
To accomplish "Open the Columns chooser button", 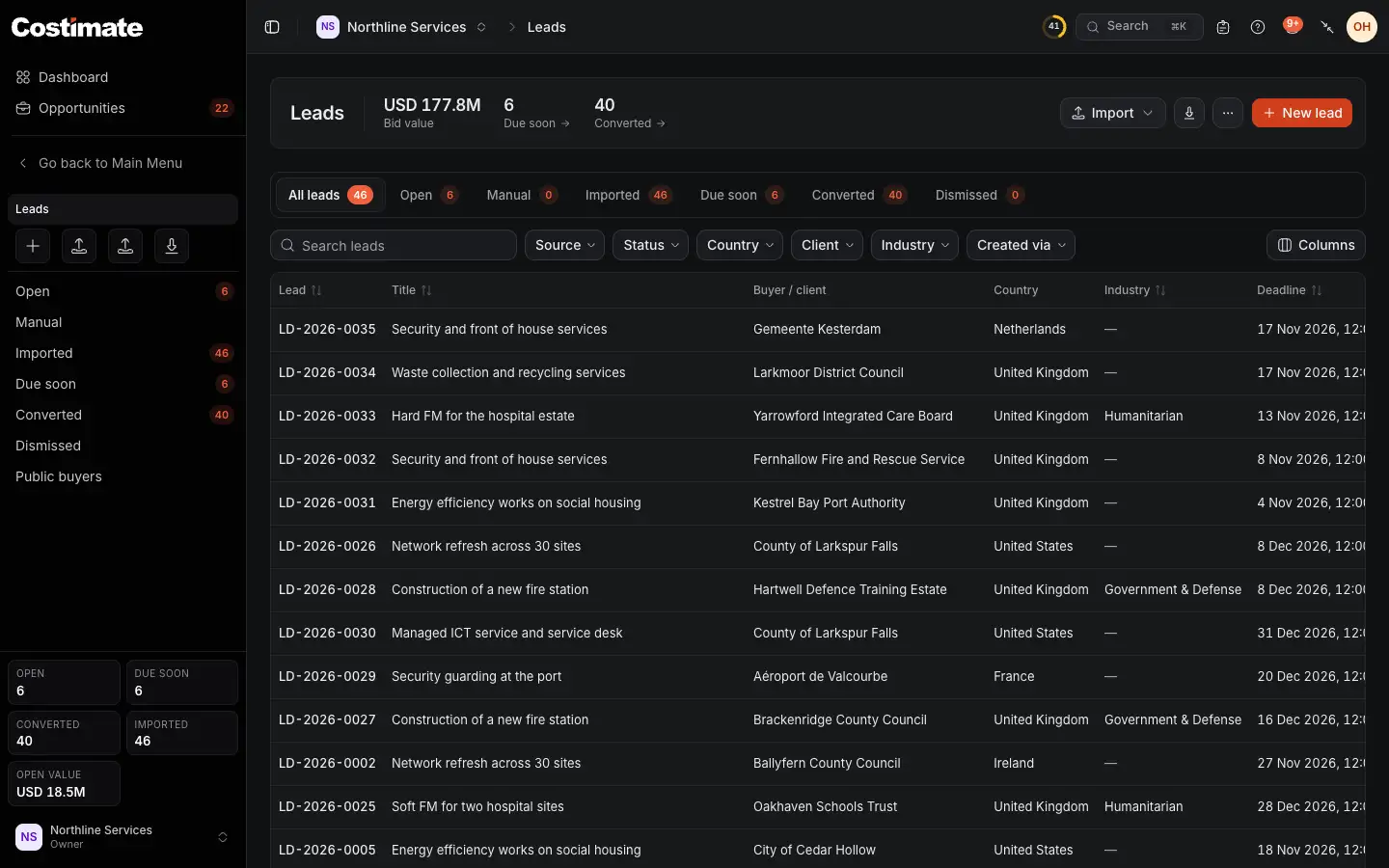I will pyautogui.click(x=1316, y=245).
